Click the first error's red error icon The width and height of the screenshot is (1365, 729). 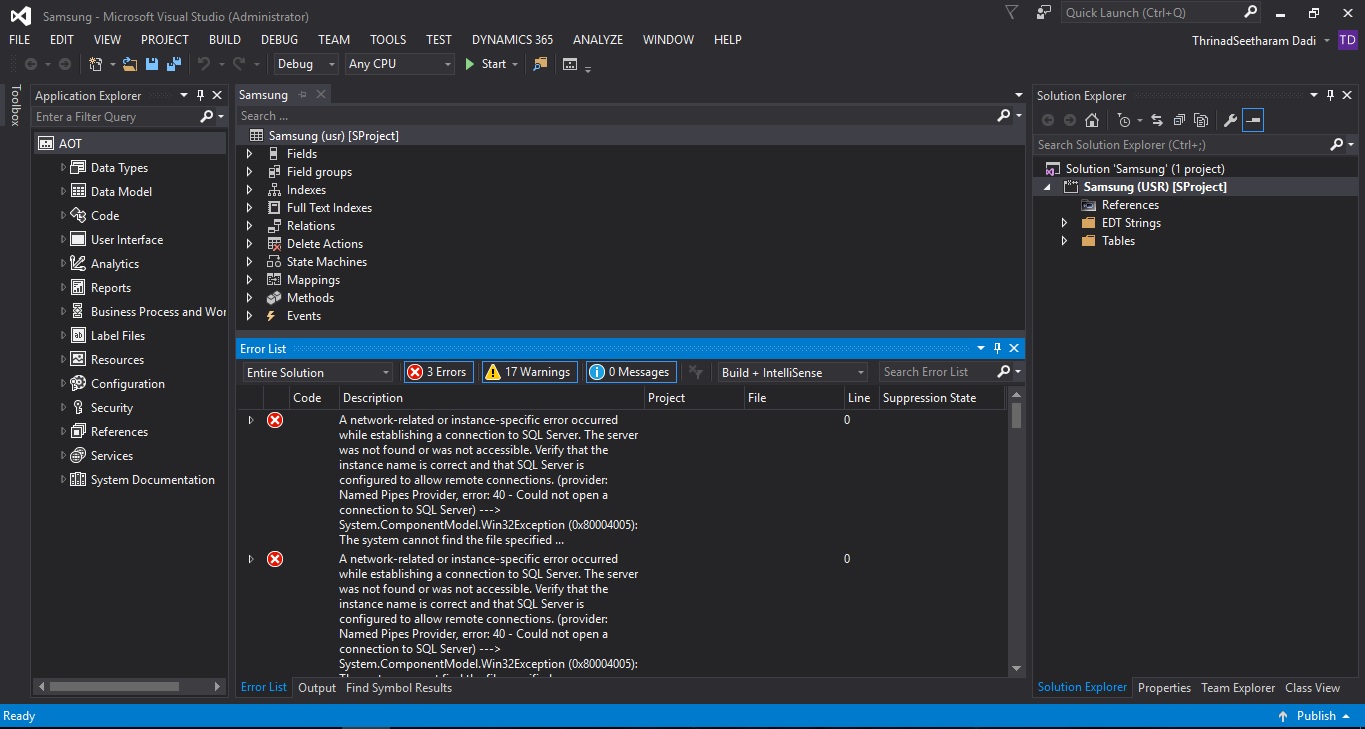pyautogui.click(x=275, y=420)
